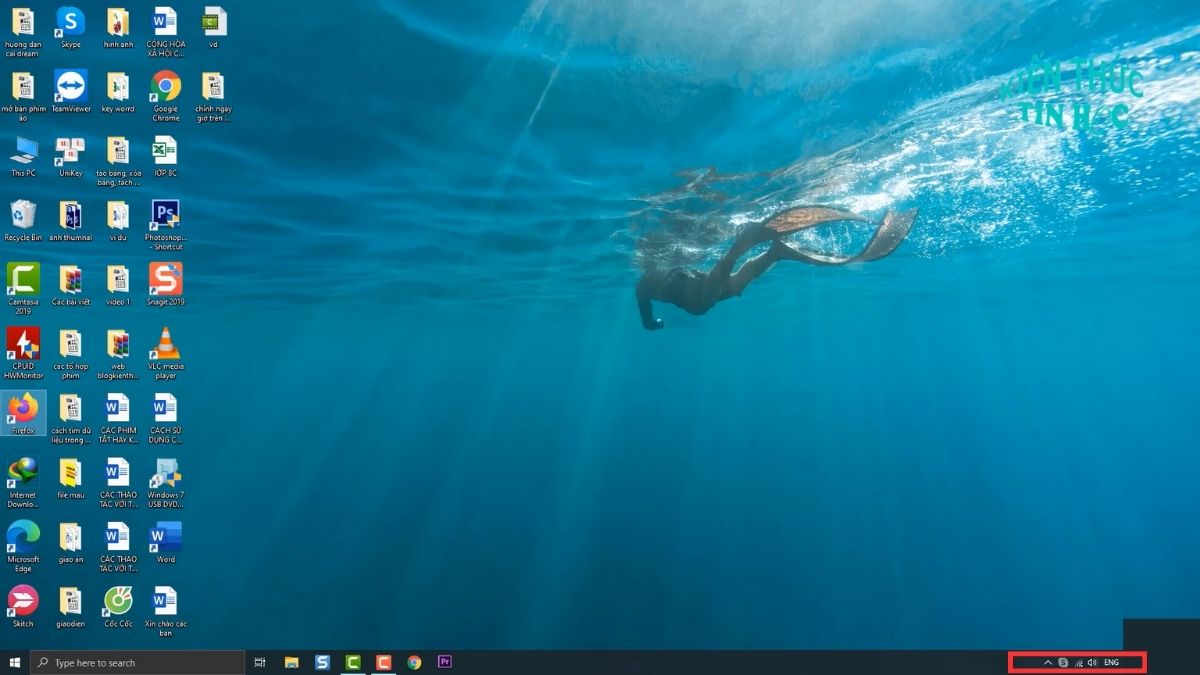The image size is (1200, 675).
Task: Select the 'ảnh thumnal' folder
Action: point(70,221)
